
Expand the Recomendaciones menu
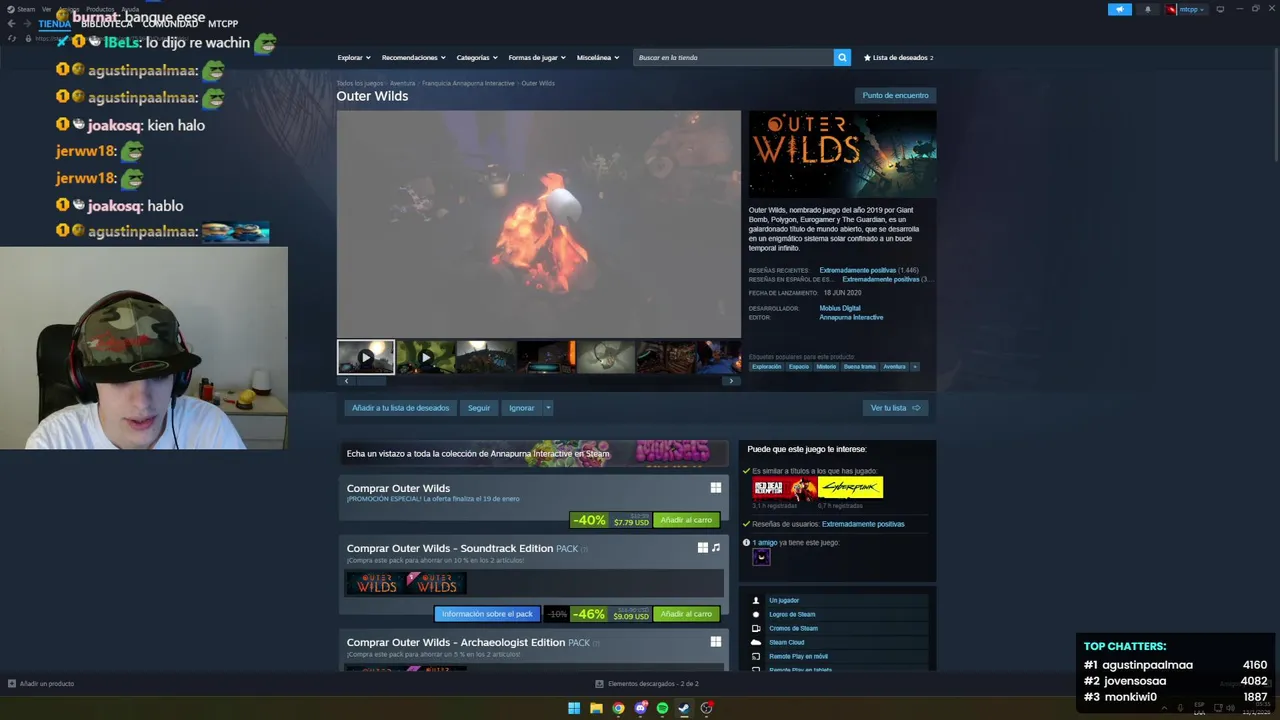(x=413, y=58)
